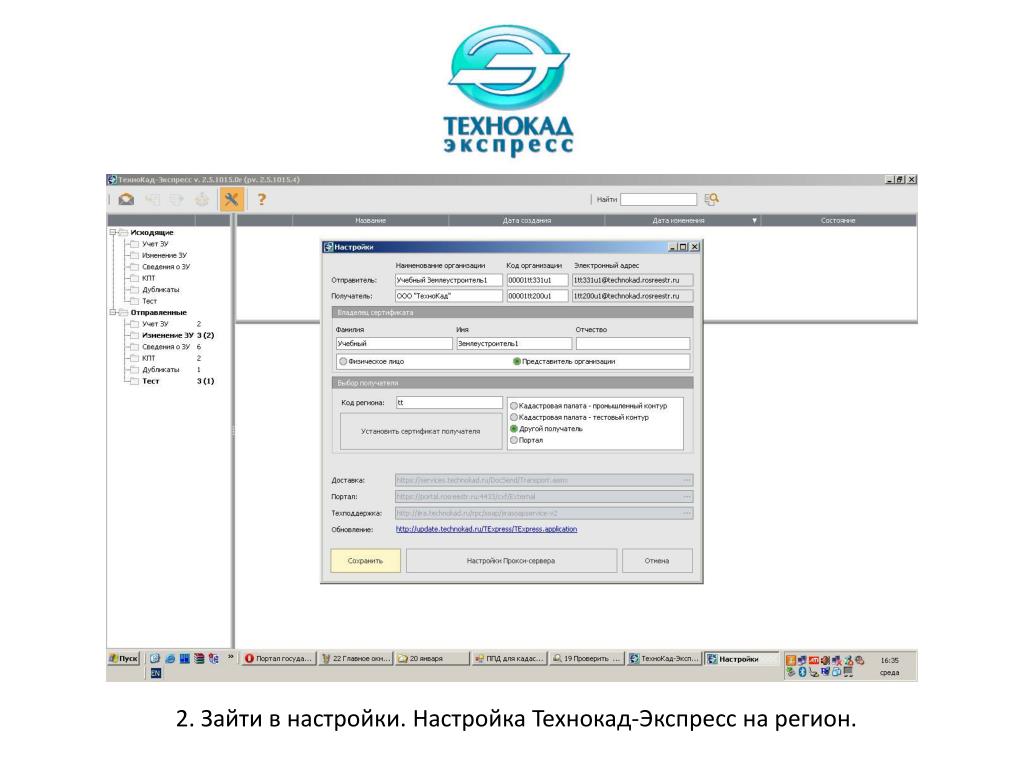1024x768 pixels.
Task: Click recipient name field ООО "ТехноКад"
Action: pos(449,296)
